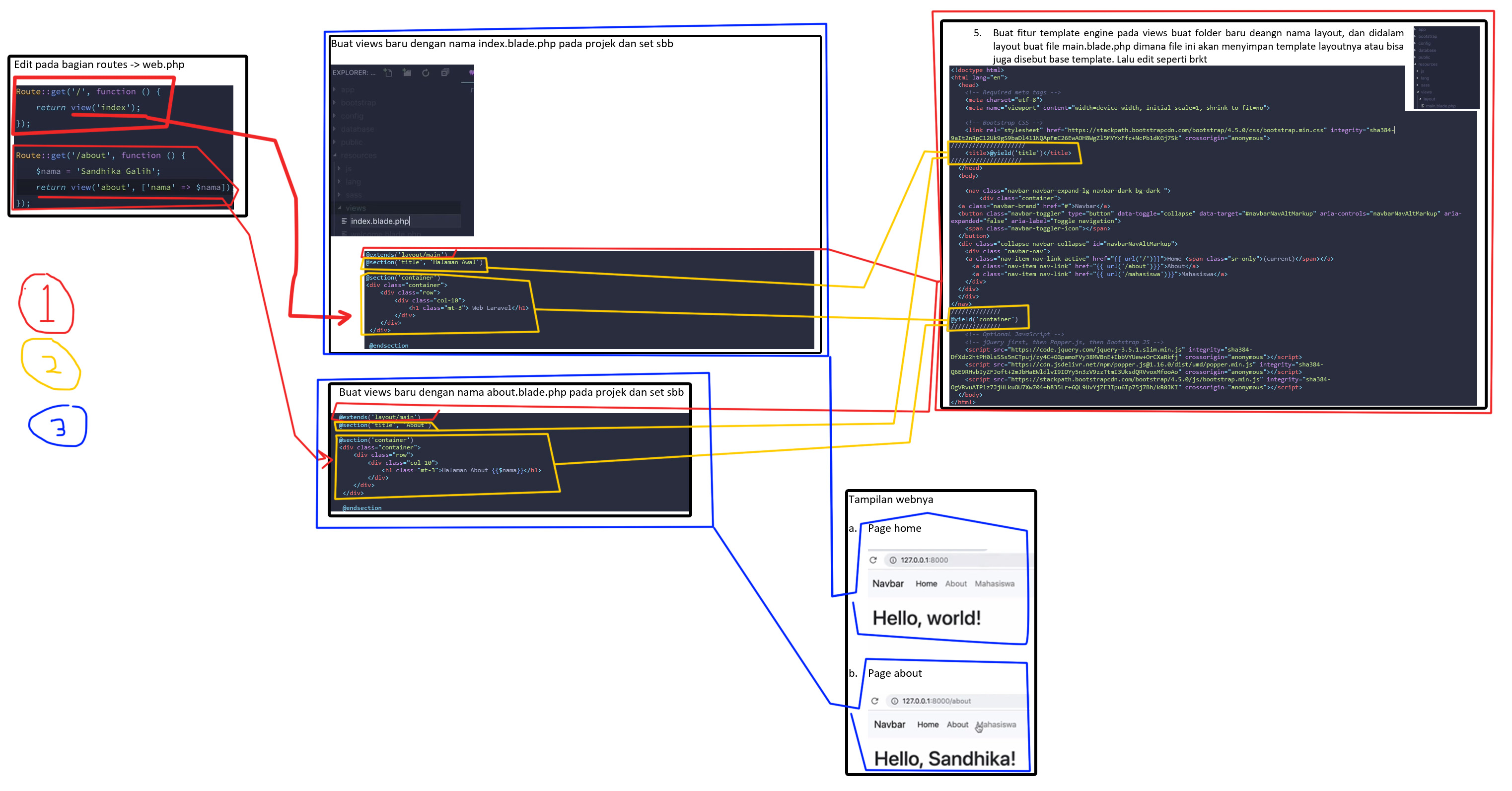The height and width of the screenshot is (791, 1512).
Task: Expand the database folder in Explorer
Action: (357, 129)
